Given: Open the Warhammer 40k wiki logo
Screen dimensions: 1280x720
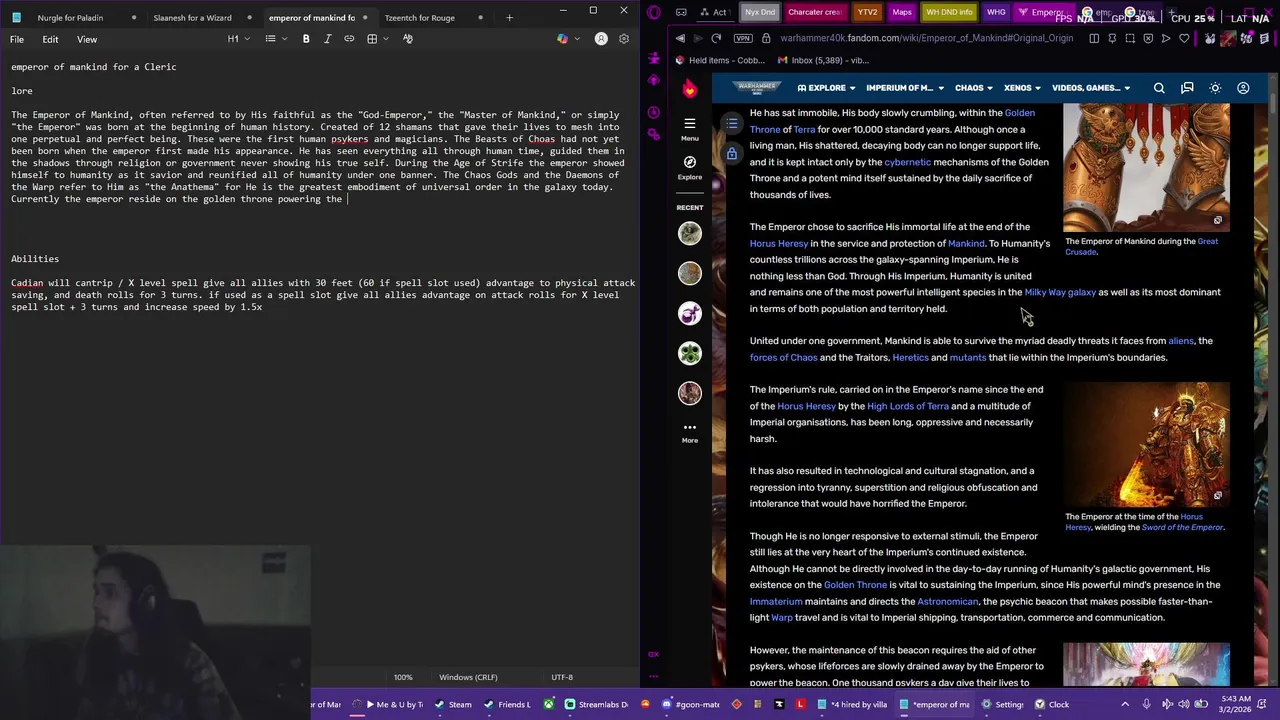Looking at the screenshot, I should click(757, 88).
